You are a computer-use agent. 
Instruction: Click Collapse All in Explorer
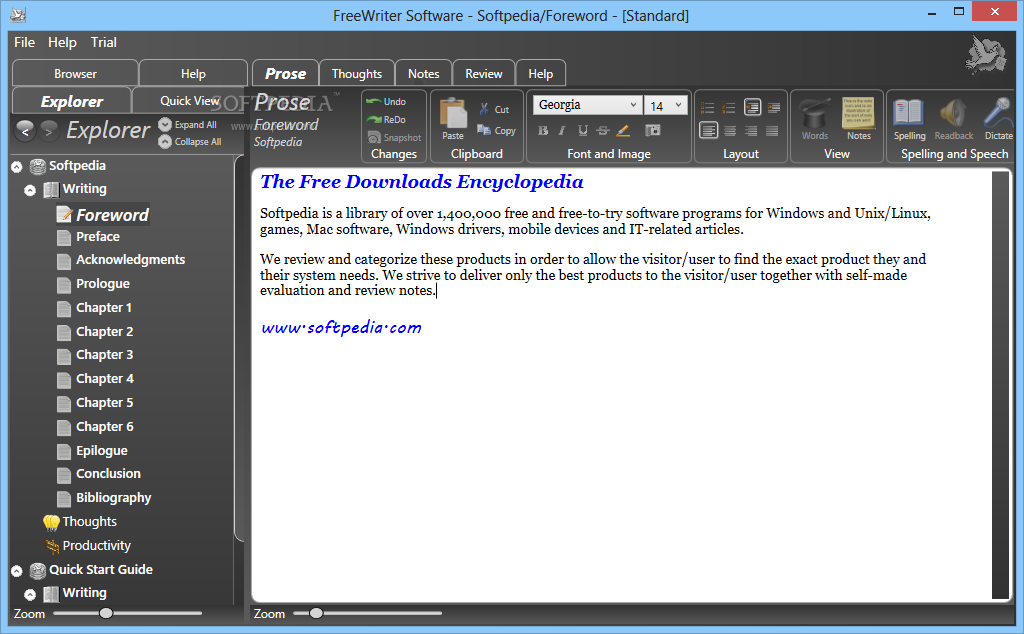(x=190, y=141)
